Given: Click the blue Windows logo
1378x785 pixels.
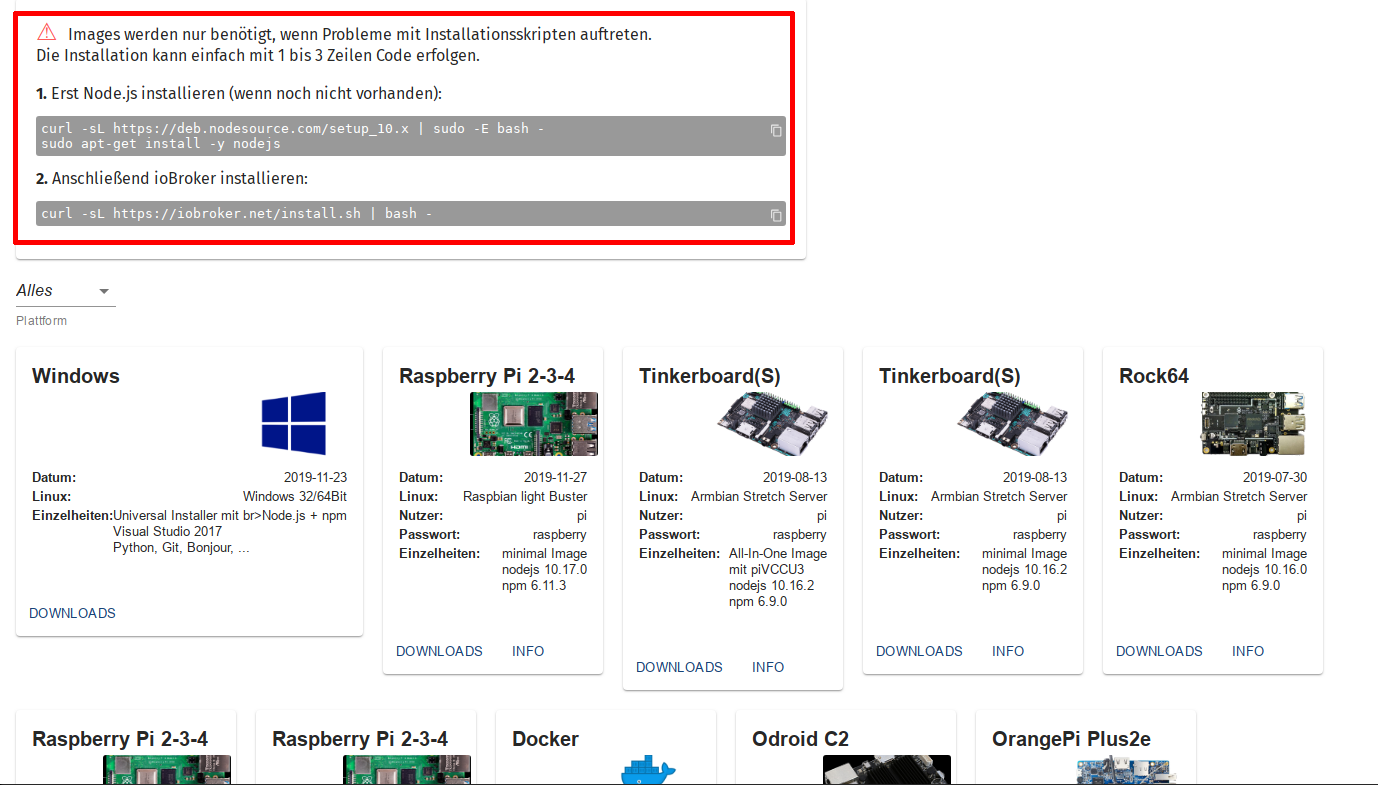Looking at the screenshot, I should tap(293, 423).
